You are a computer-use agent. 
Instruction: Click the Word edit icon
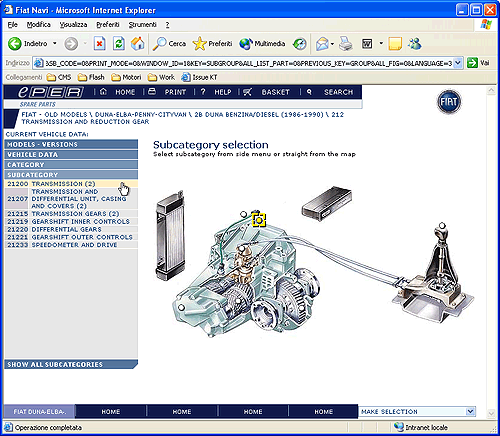tap(367, 44)
